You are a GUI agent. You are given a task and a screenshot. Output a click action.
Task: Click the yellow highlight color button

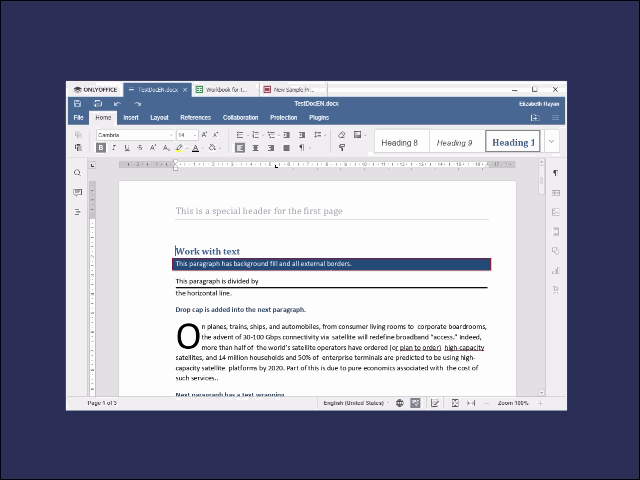[x=179, y=148]
